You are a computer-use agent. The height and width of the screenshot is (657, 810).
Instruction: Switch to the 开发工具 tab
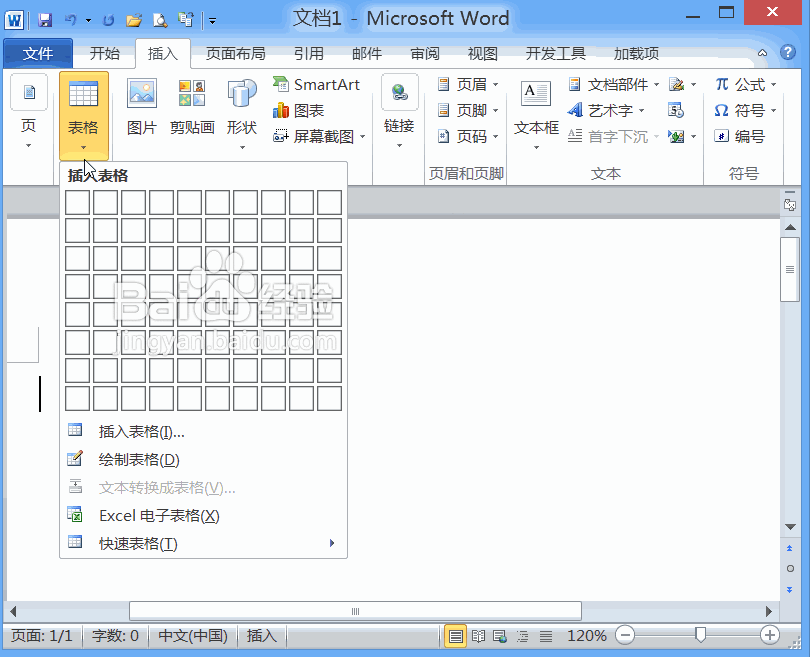555,53
